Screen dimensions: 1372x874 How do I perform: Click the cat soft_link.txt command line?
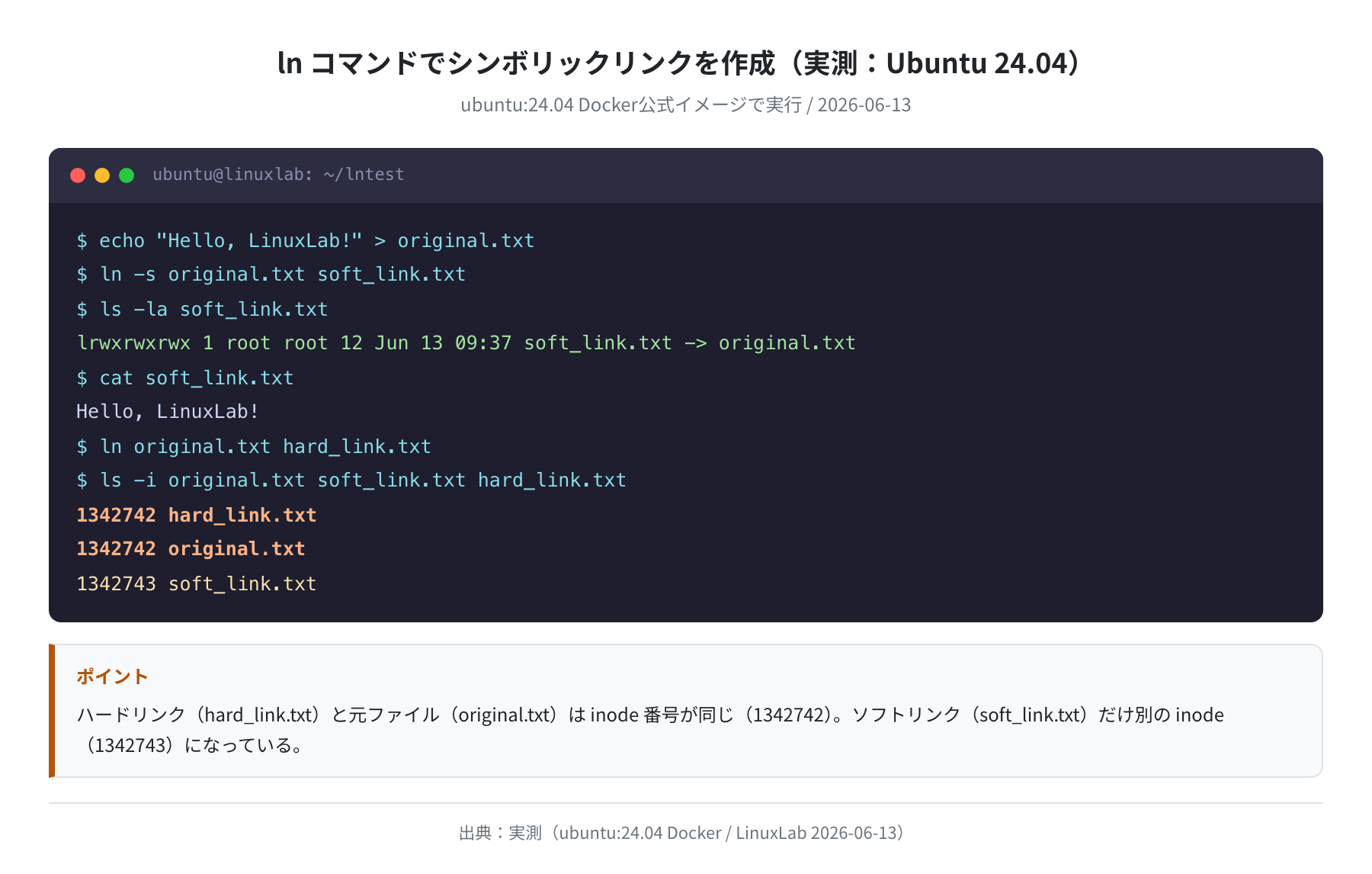185,378
